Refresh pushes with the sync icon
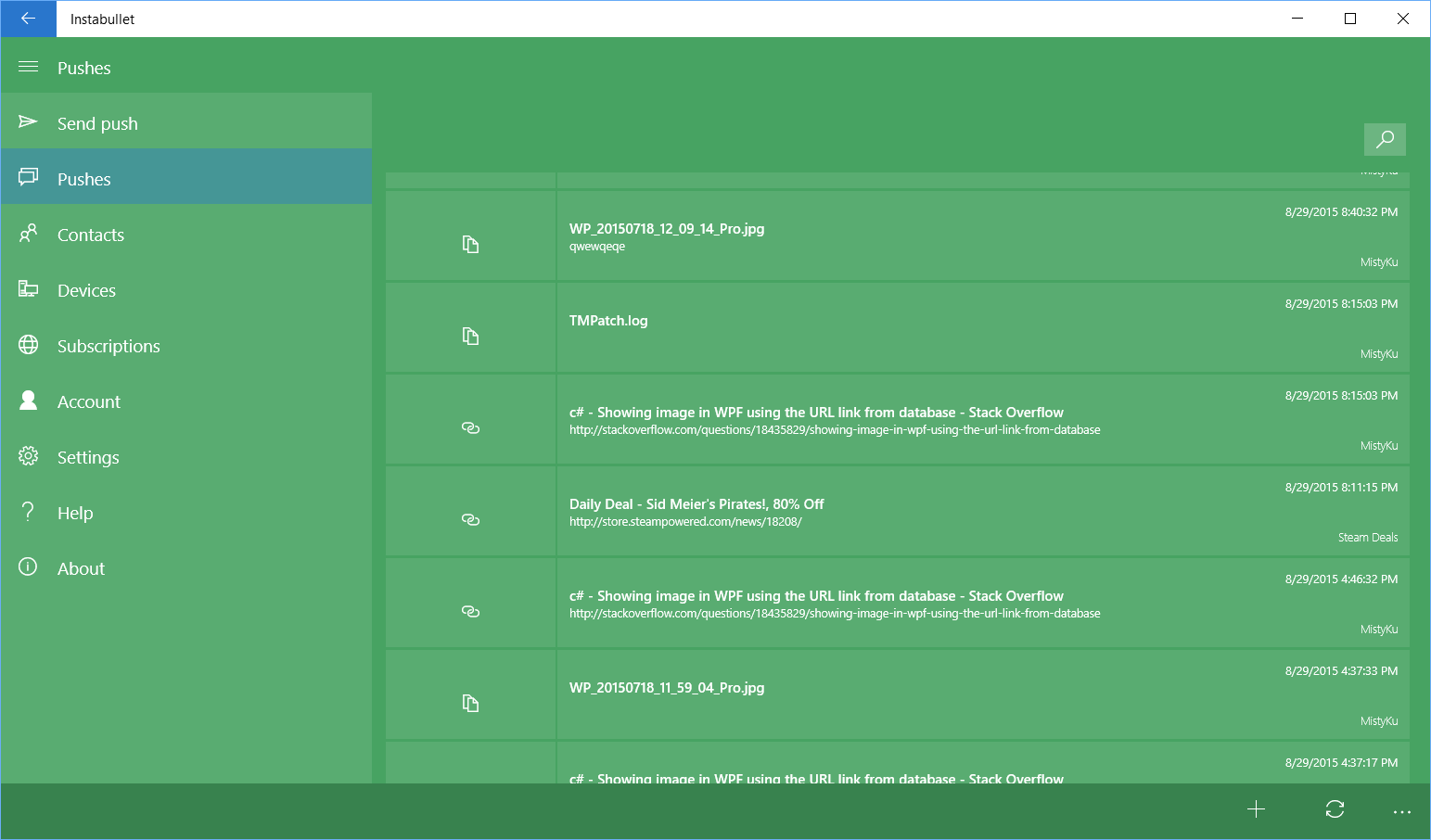 [1334, 809]
